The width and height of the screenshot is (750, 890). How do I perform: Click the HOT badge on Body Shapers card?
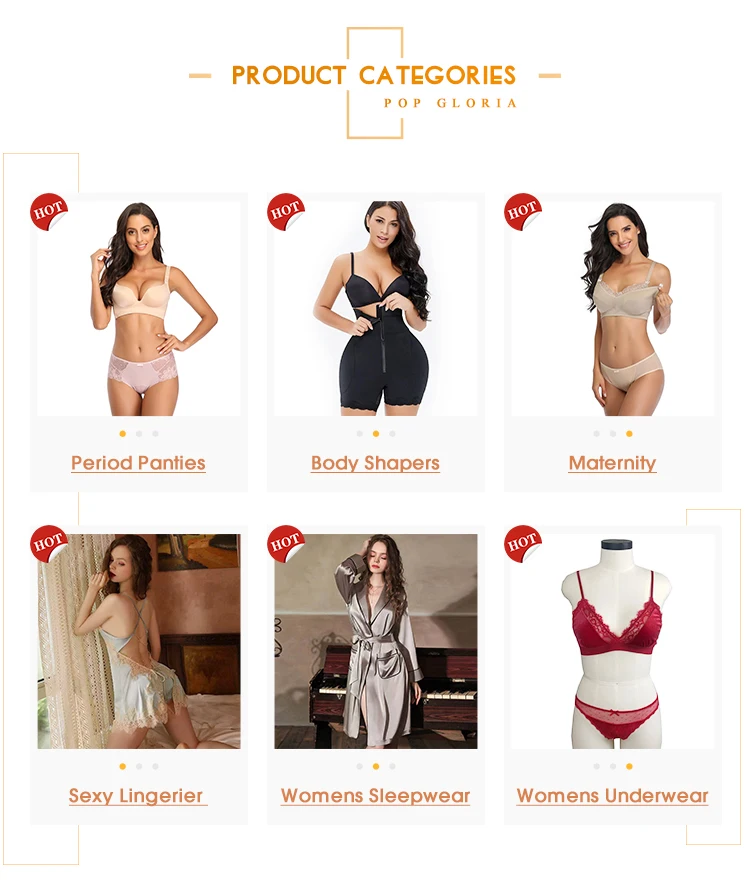285,212
